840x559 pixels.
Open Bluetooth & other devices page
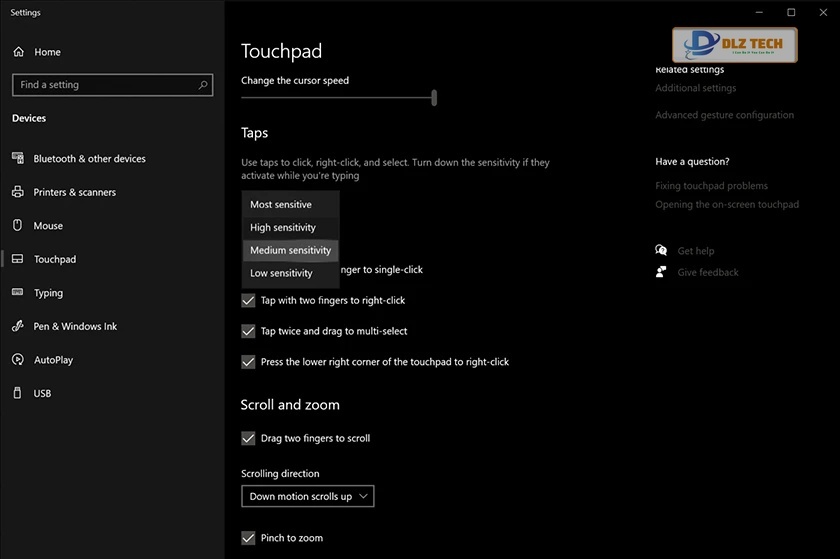tap(89, 159)
